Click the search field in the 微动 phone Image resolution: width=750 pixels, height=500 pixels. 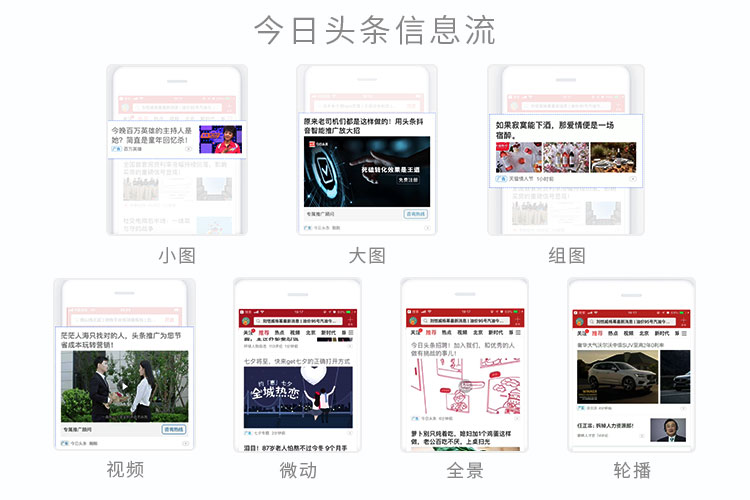(298, 321)
